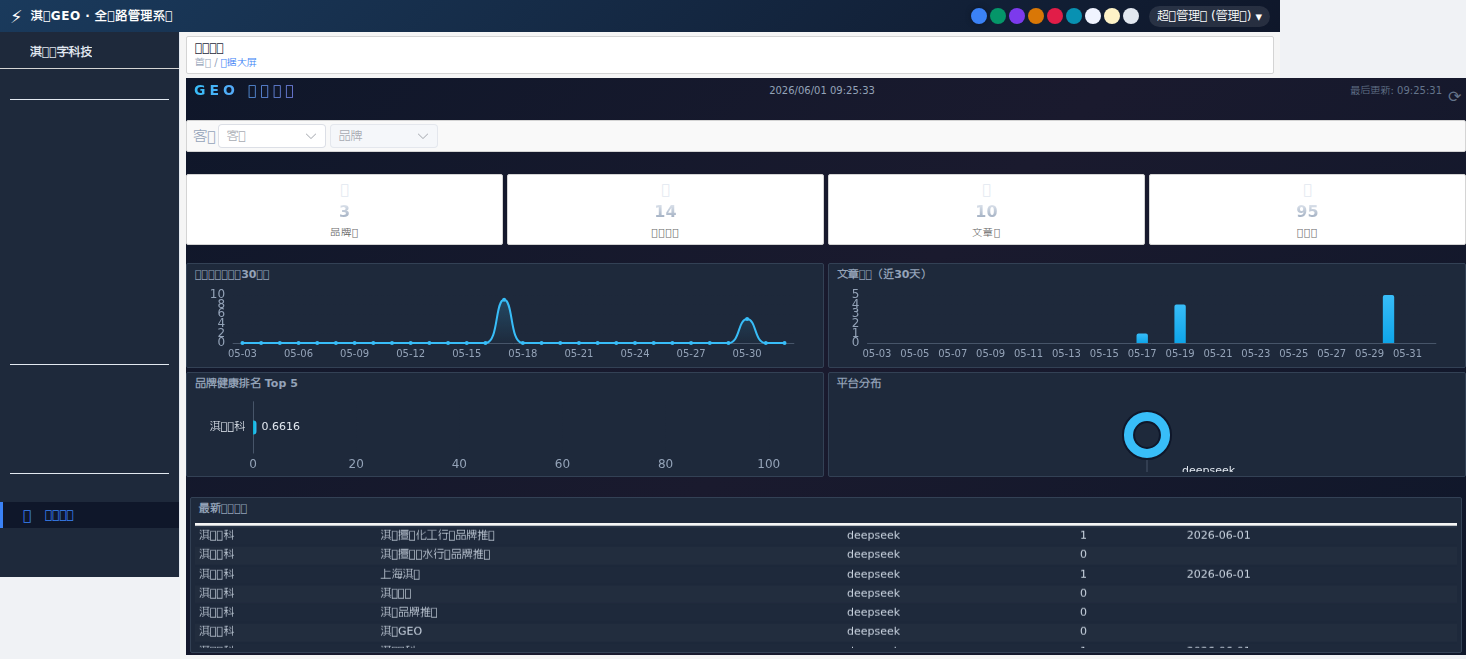Viewport: 1466px width, 659px height.
Task: Open the stat card showing 14
Action: coord(665,209)
